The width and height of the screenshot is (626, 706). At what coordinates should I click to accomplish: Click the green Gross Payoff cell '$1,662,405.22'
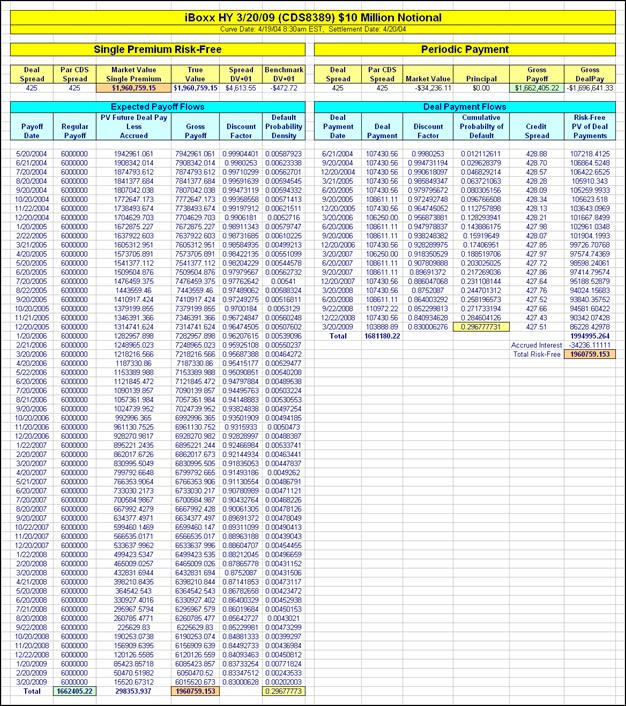tap(537, 88)
